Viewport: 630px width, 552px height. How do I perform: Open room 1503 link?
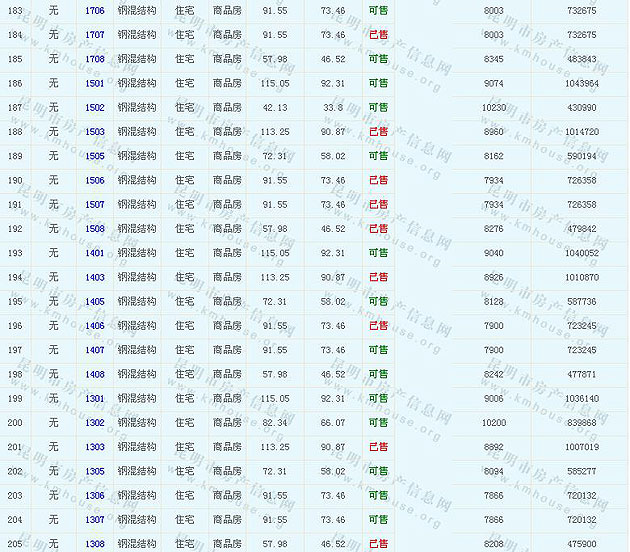tap(95, 132)
